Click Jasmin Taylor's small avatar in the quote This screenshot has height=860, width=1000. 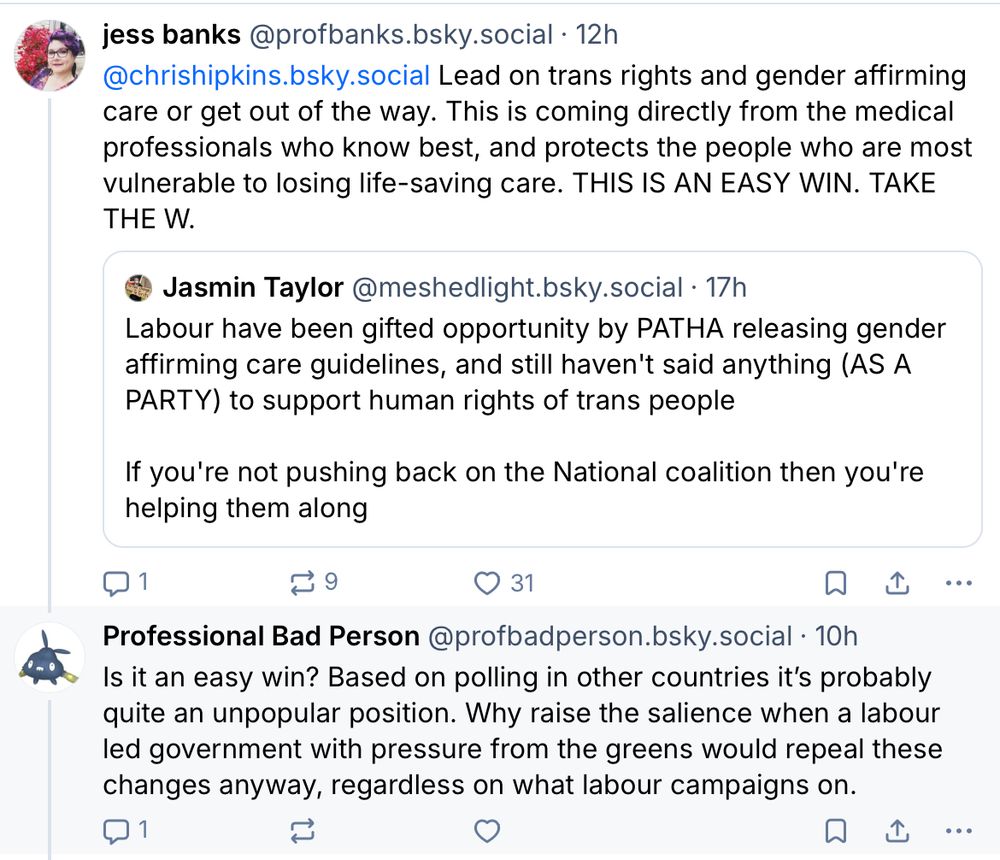click(x=136, y=287)
